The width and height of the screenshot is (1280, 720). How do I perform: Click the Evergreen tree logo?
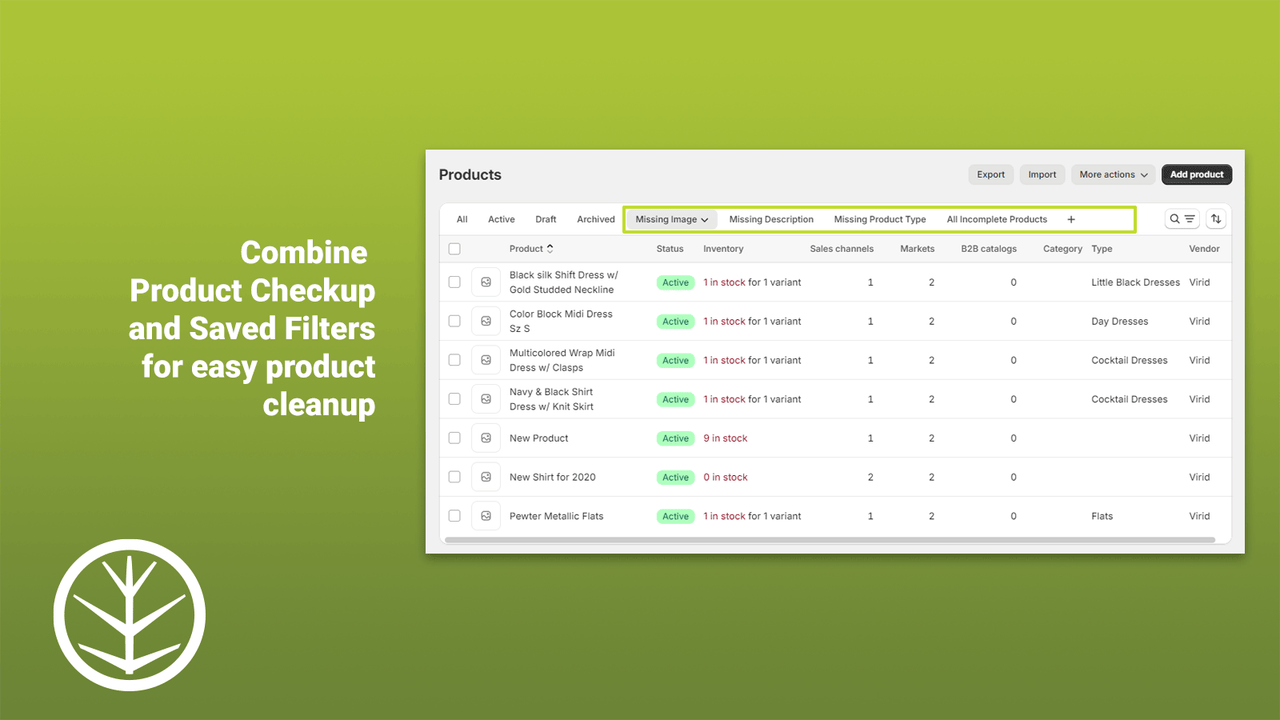(x=129, y=615)
